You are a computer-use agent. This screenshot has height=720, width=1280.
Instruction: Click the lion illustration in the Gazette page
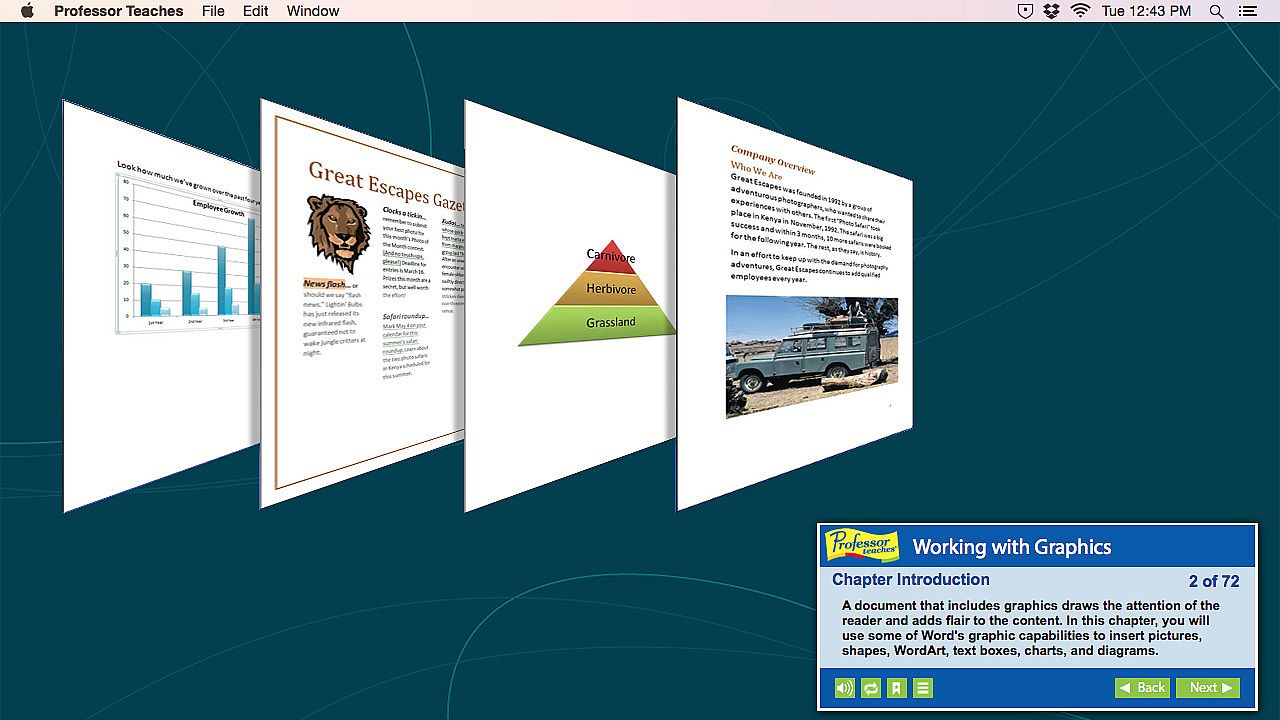tap(338, 234)
